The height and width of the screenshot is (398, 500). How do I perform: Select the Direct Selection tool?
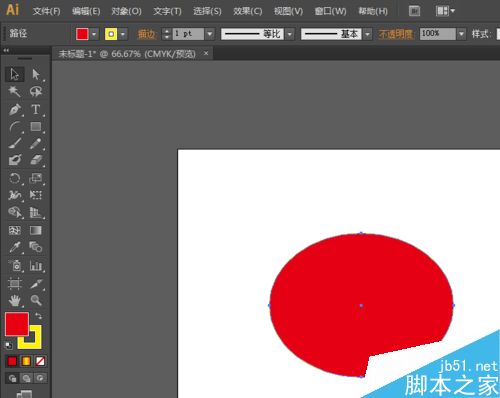tap(36, 74)
